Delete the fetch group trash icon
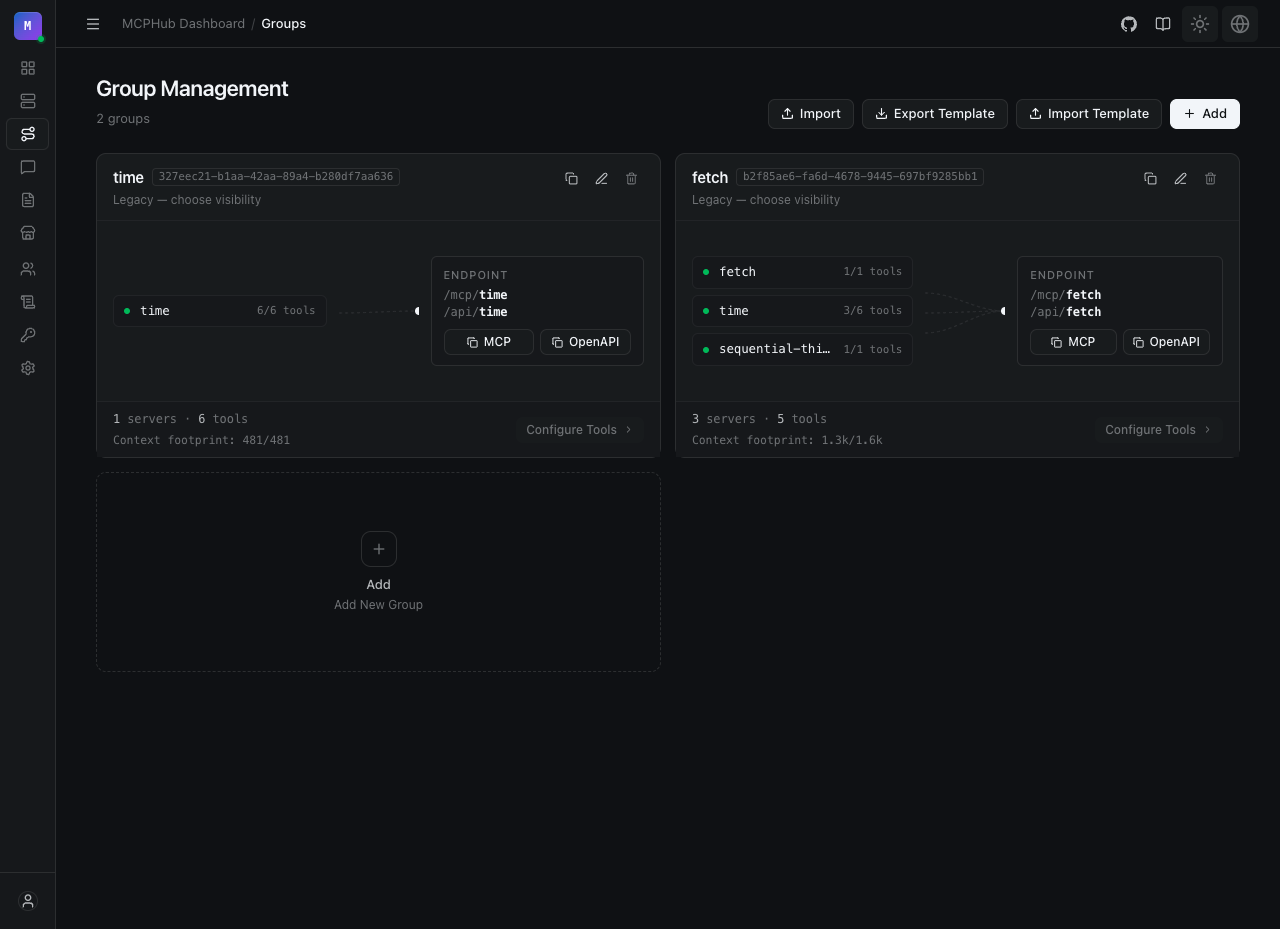Viewport: 1280px width, 929px height. click(1210, 178)
